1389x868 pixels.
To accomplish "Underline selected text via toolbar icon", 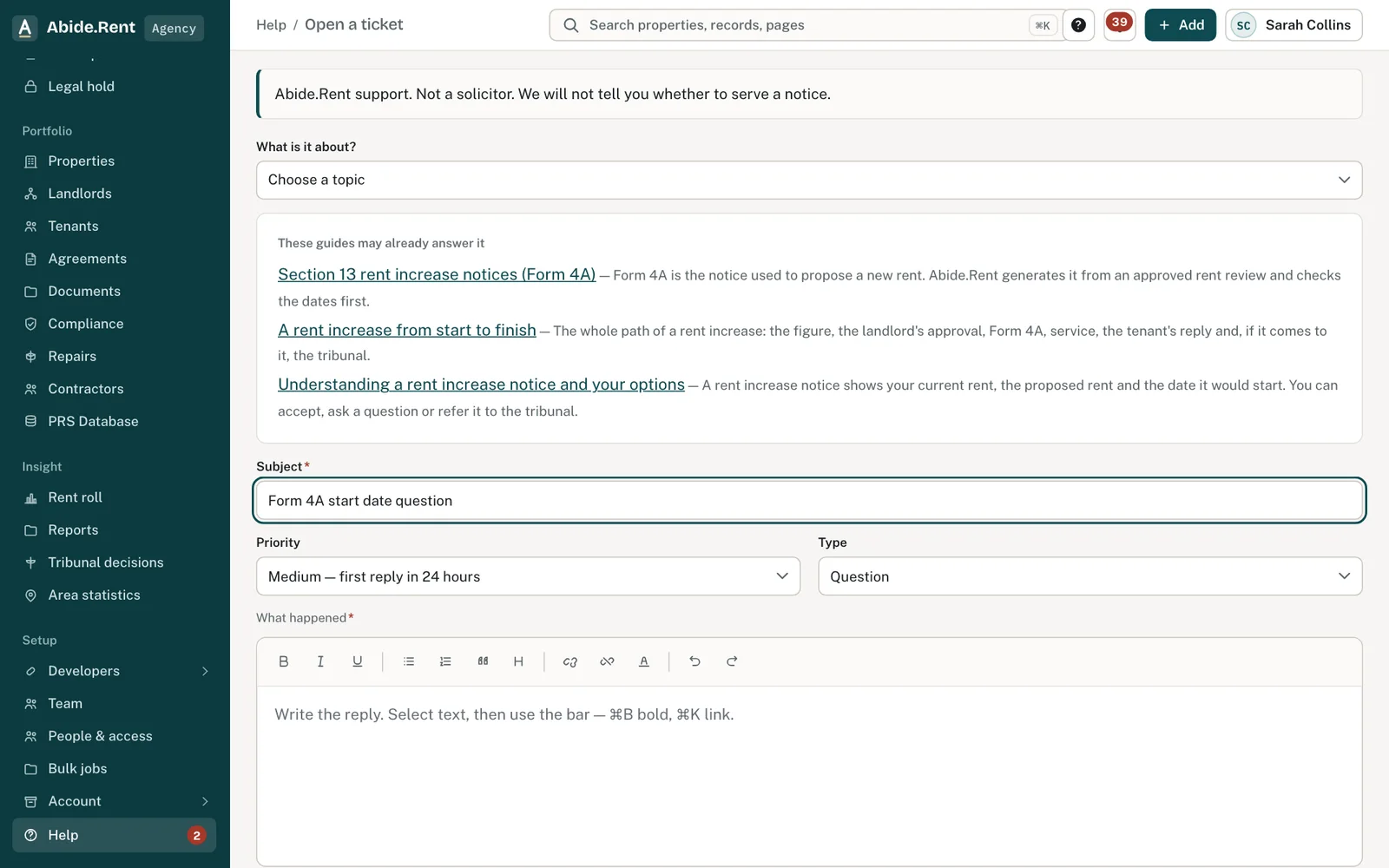I will (357, 661).
